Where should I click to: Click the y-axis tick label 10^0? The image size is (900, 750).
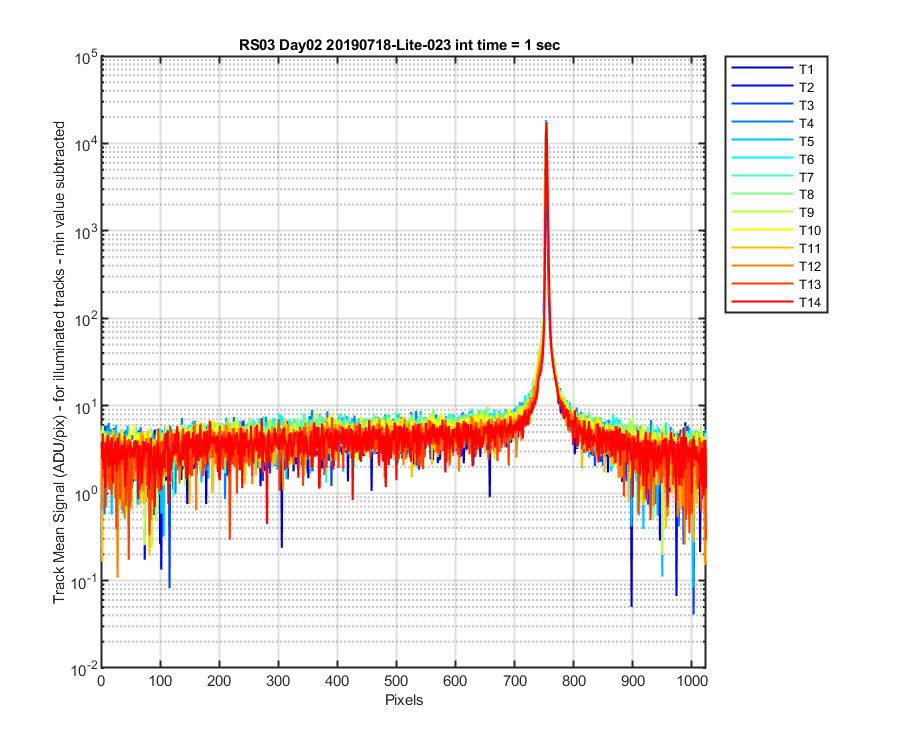[x=87, y=494]
